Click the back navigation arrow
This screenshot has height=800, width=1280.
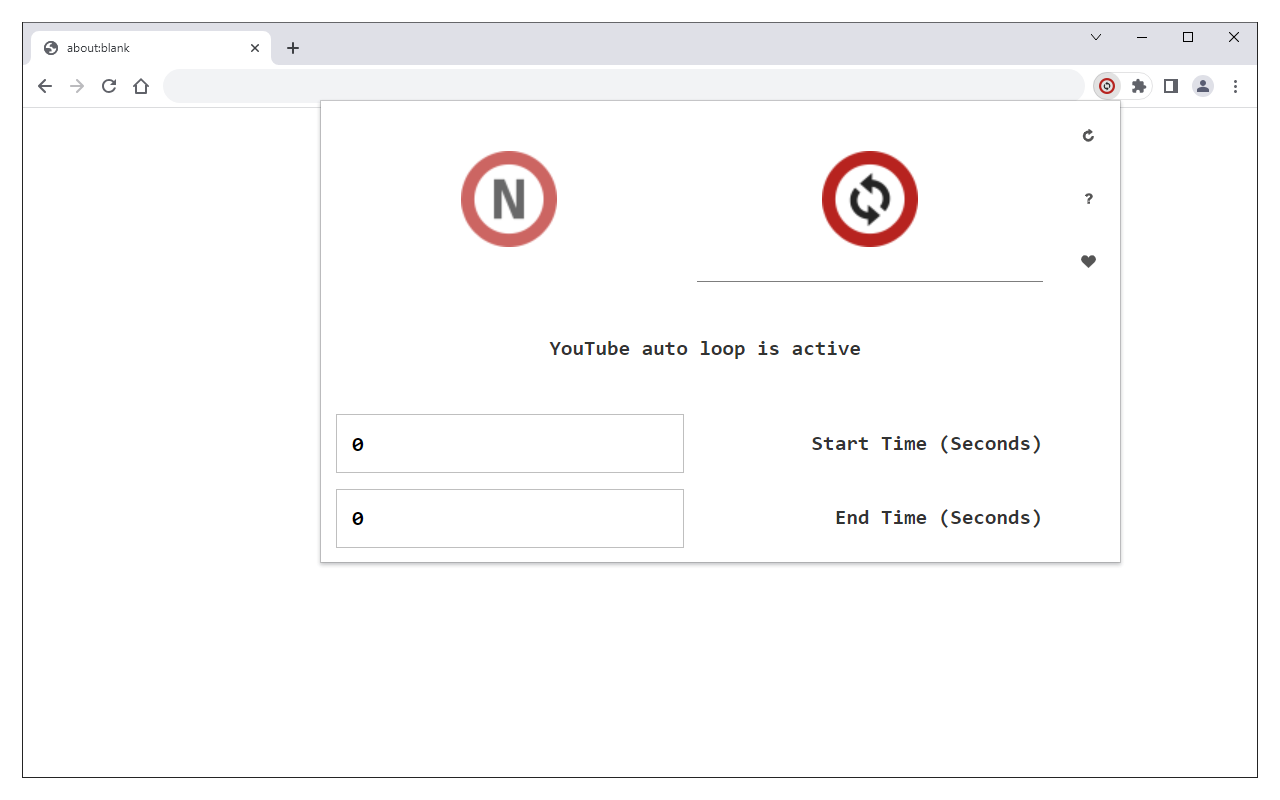click(x=45, y=86)
